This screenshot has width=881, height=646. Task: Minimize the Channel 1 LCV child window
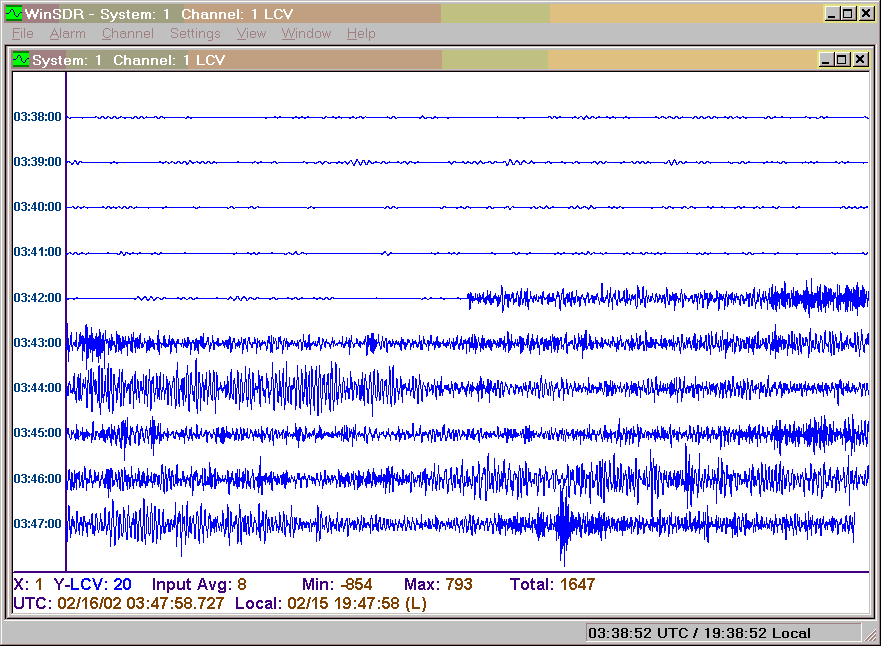[825, 60]
